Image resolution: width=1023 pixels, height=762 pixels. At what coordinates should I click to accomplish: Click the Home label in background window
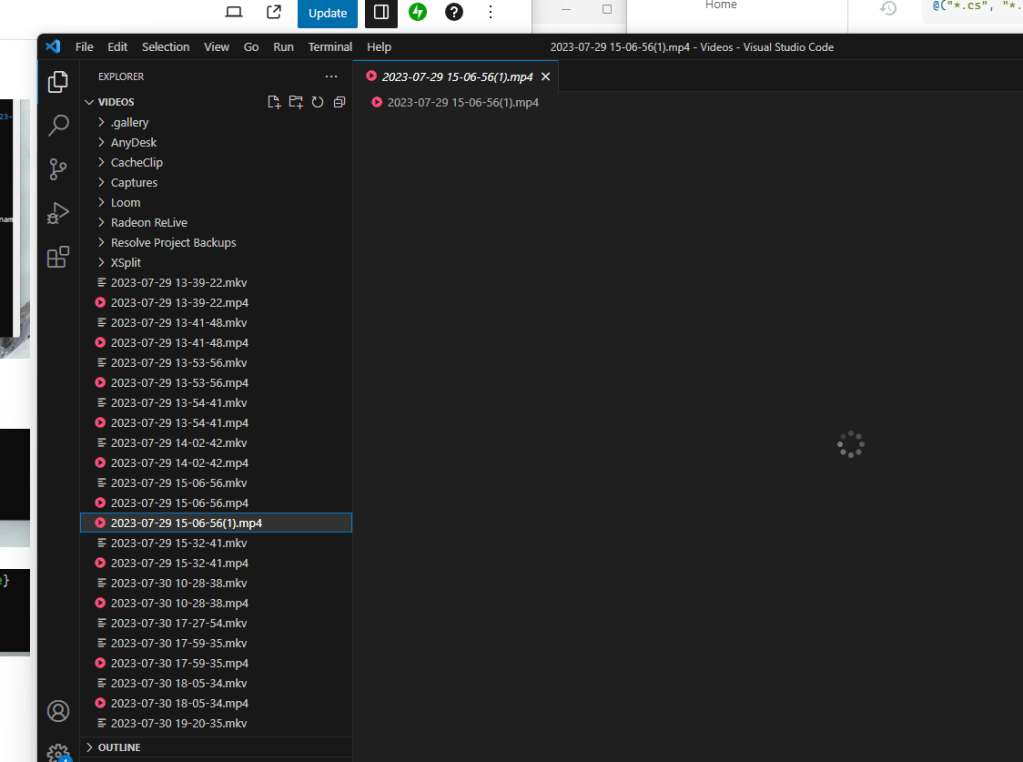tap(721, 5)
